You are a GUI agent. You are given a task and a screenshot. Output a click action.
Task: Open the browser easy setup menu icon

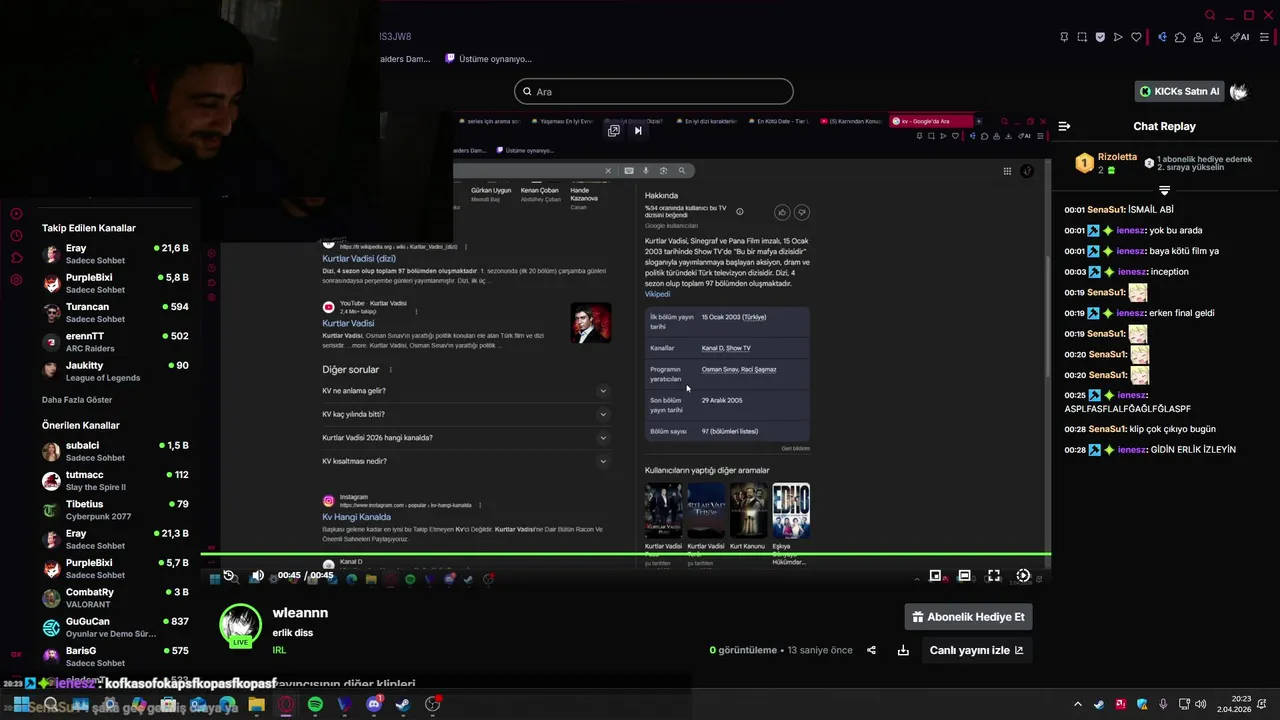1264,37
